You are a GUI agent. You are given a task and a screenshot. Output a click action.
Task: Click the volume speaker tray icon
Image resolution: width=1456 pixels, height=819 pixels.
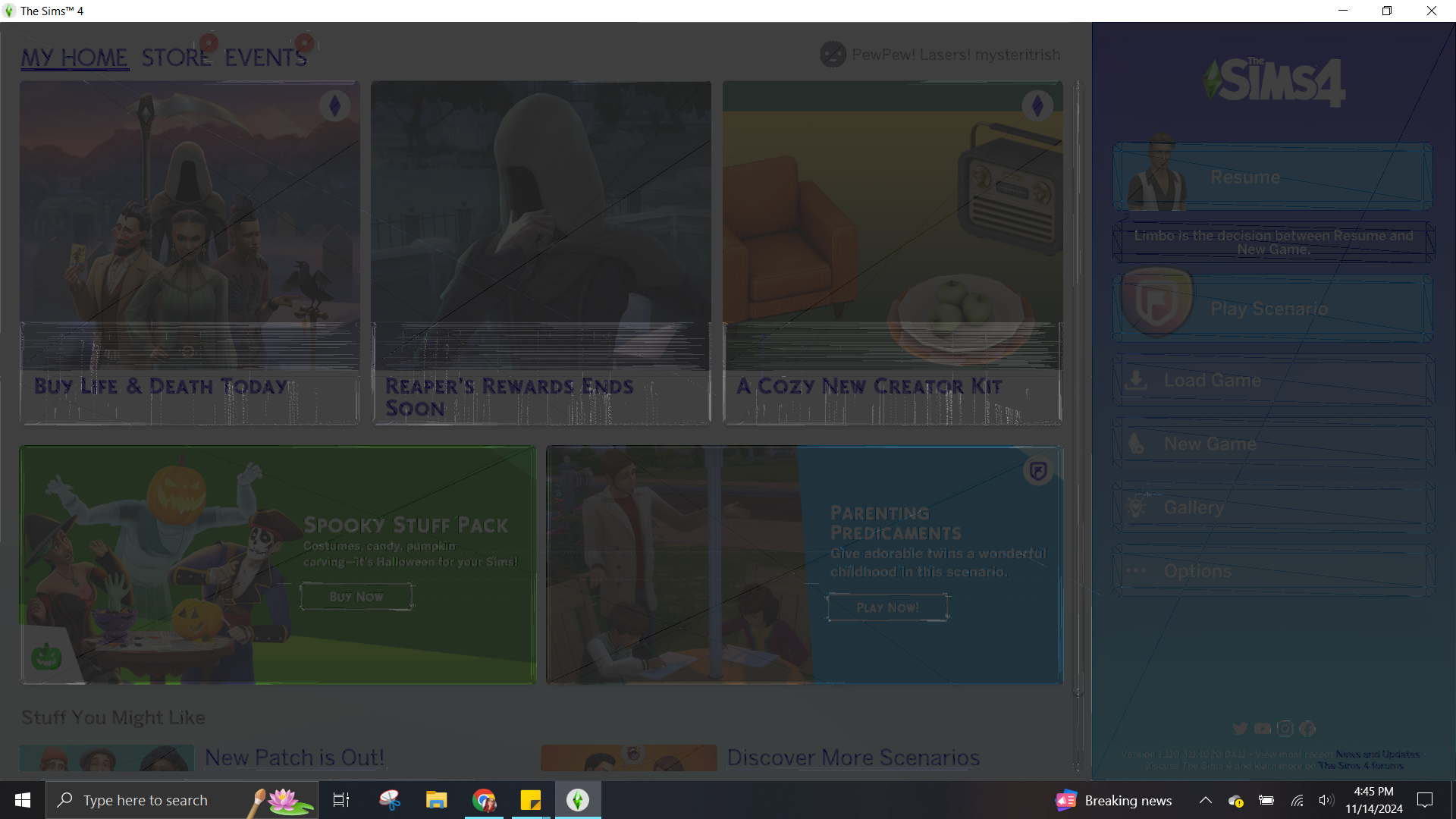1326,800
